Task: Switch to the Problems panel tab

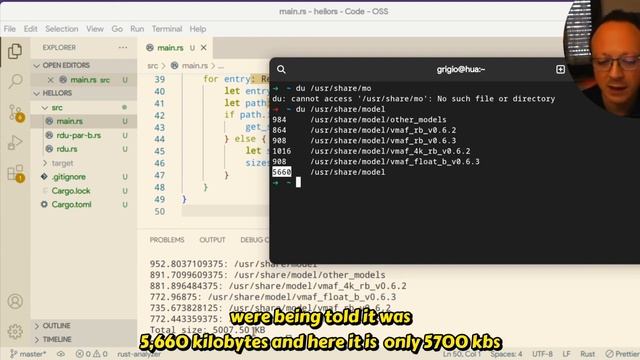Action: click(x=167, y=240)
